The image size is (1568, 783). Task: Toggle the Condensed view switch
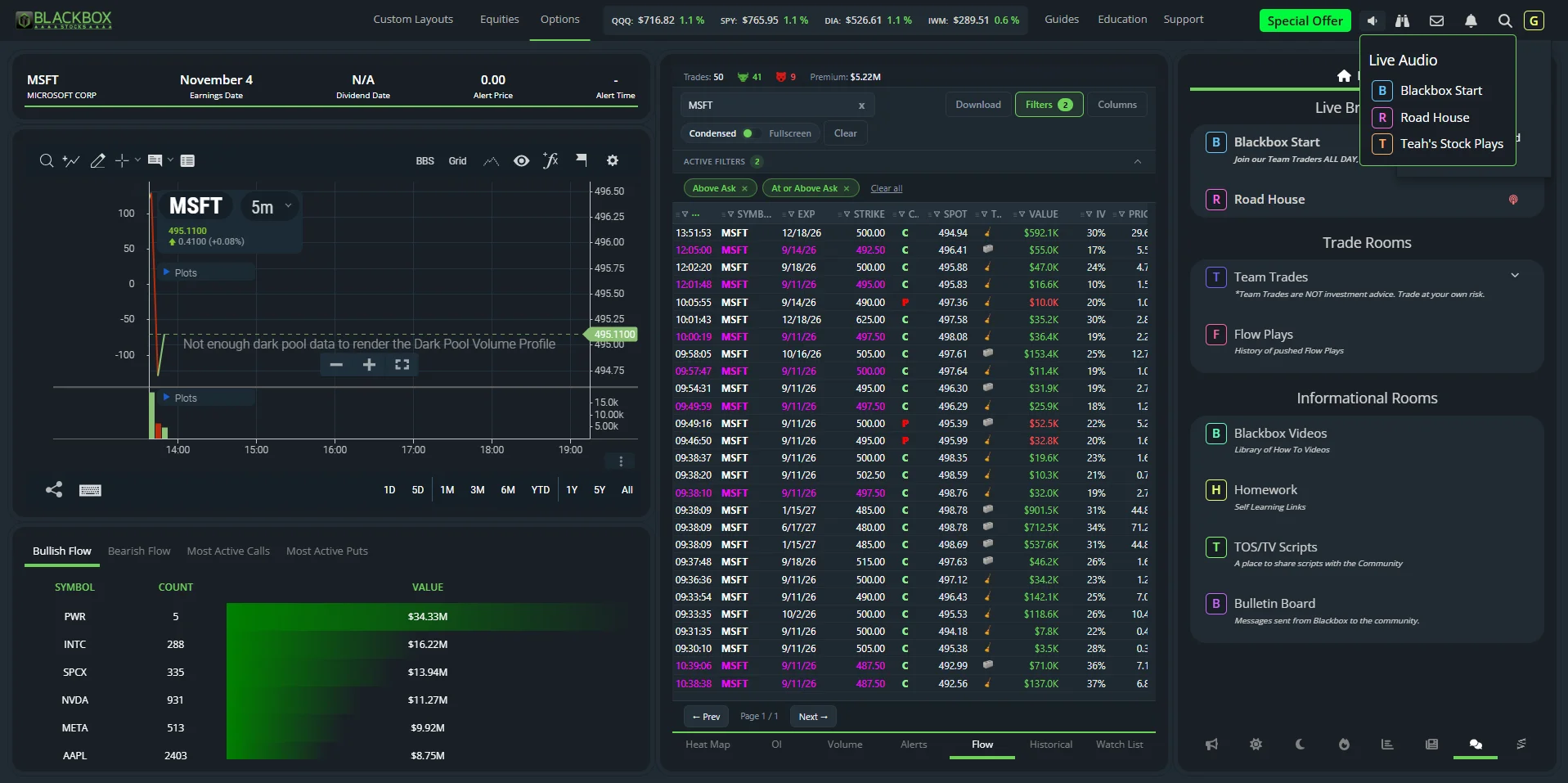coord(748,133)
